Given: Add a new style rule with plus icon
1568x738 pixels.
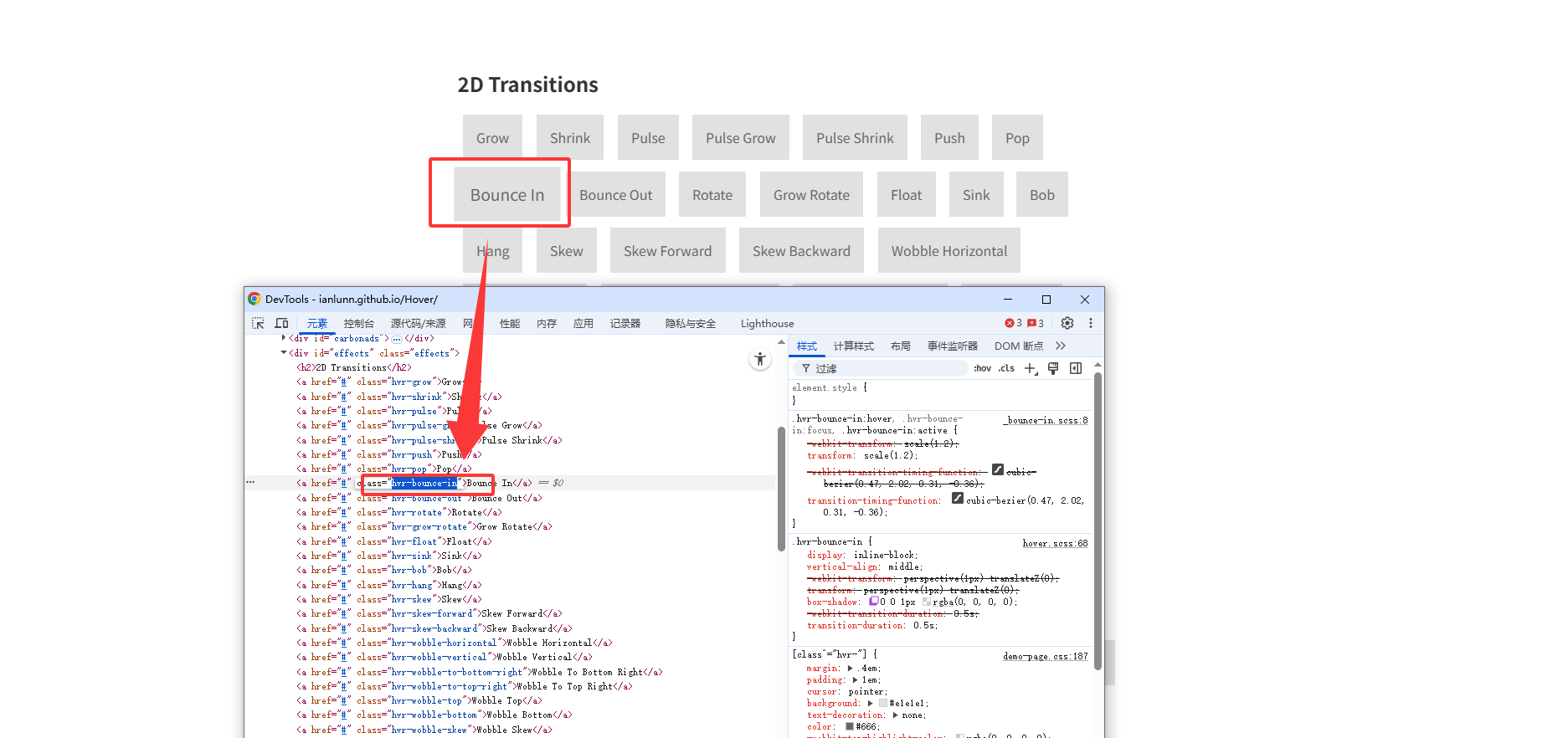Looking at the screenshot, I should pyautogui.click(x=1031, y=368).
